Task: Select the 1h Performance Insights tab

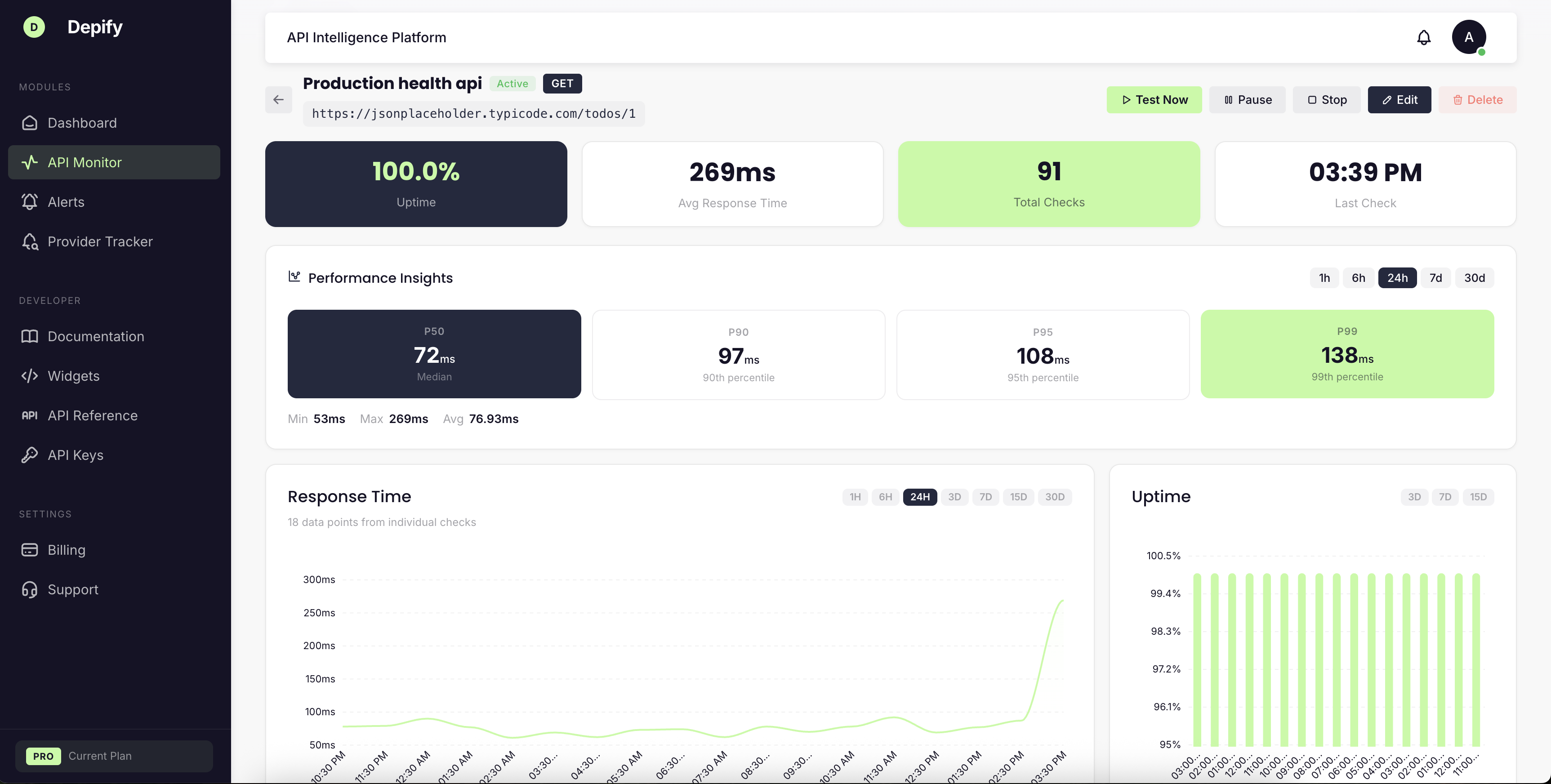Action: point(1324,277)
